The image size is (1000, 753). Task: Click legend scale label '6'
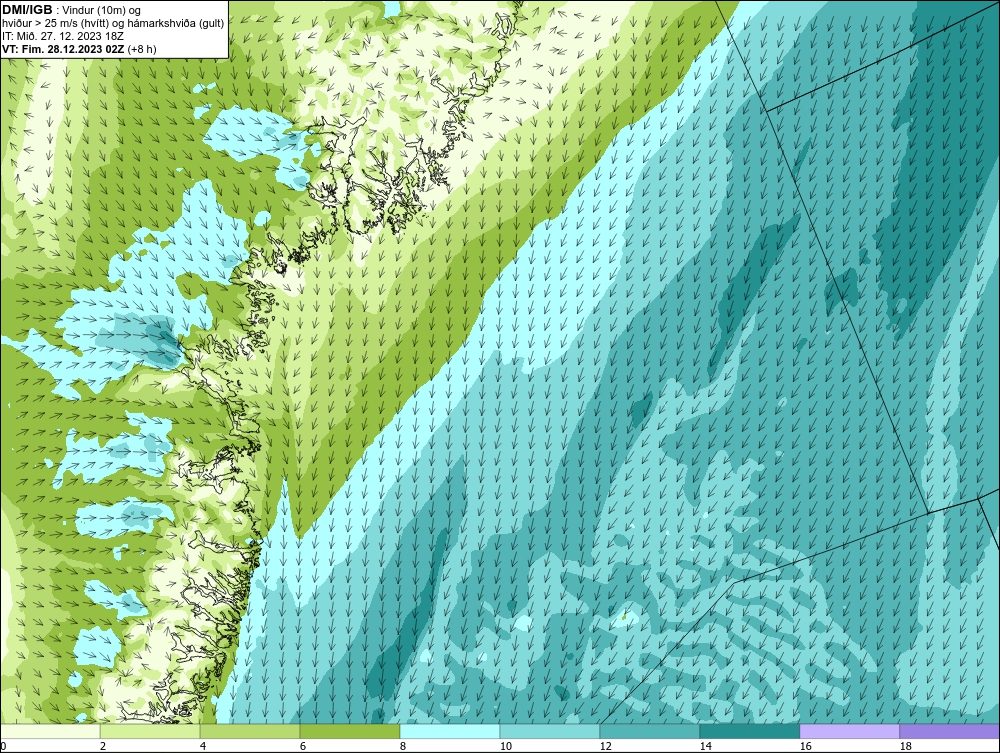302,746
